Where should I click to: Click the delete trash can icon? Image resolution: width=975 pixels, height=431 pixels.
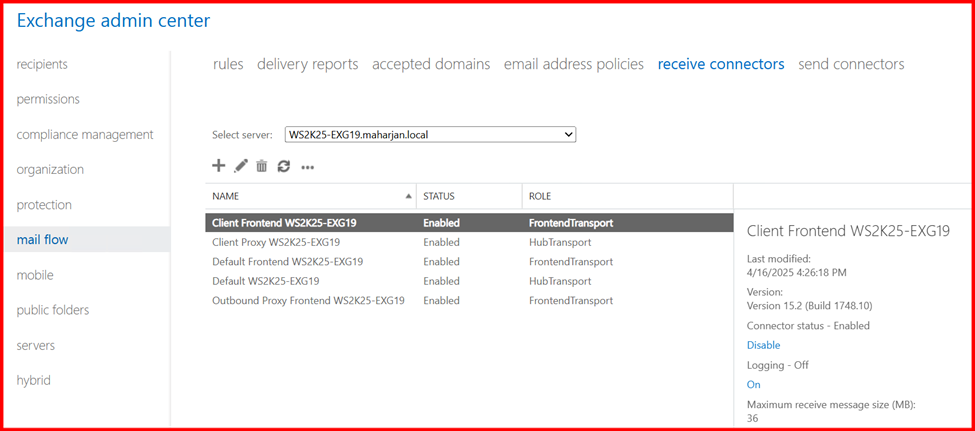pyautogui.click(x=262, y=166)
